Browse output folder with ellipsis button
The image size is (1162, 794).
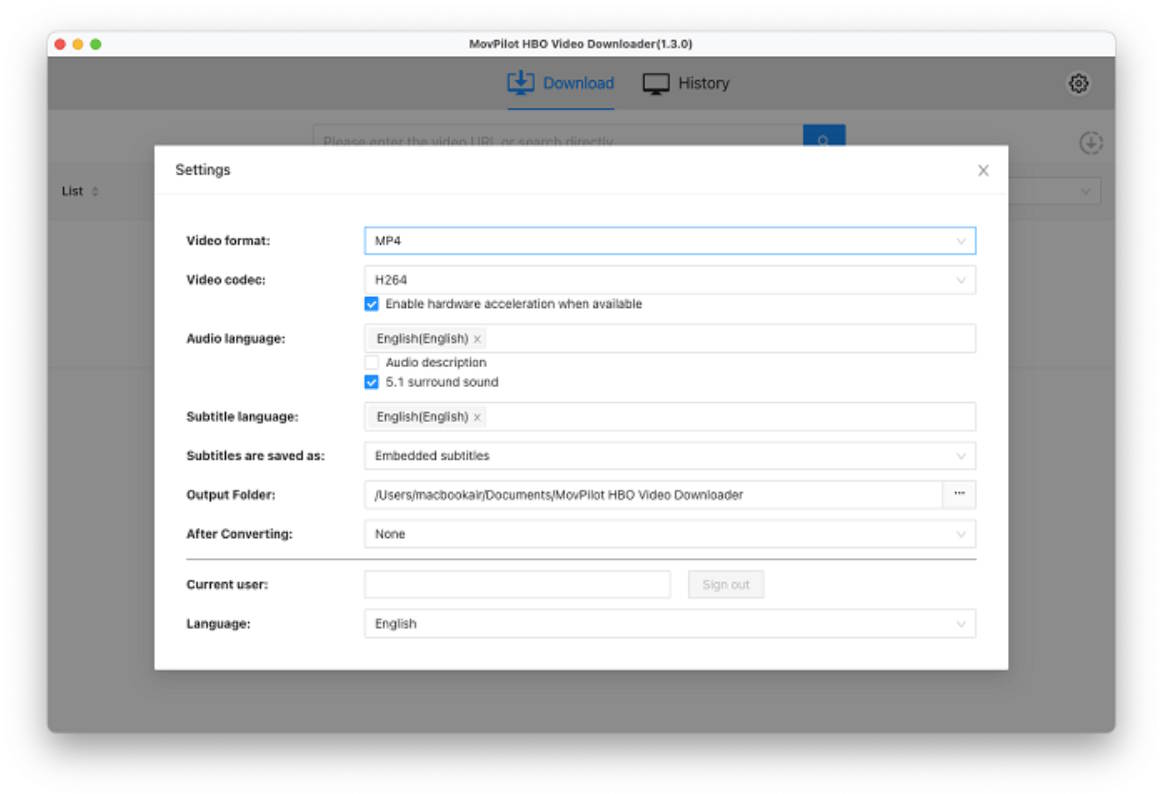[x=959, y=494]
